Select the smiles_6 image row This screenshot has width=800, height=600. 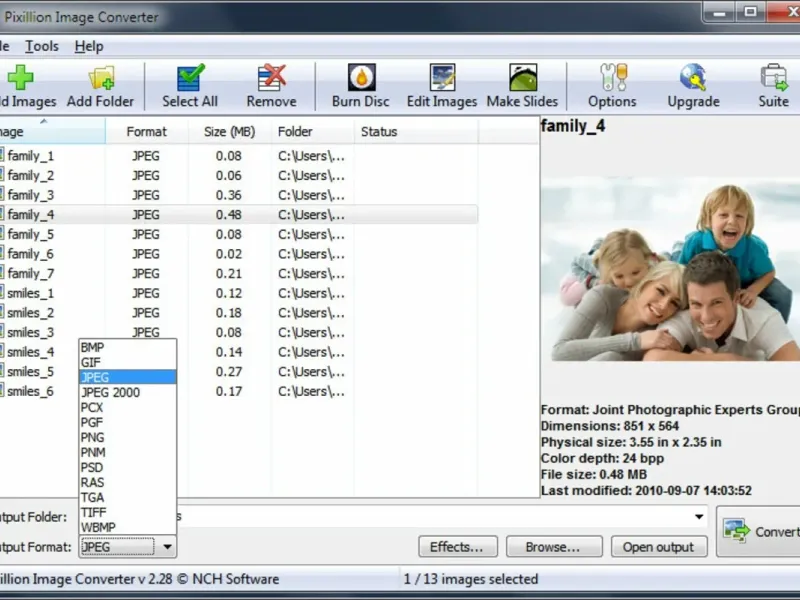[239, 391]
